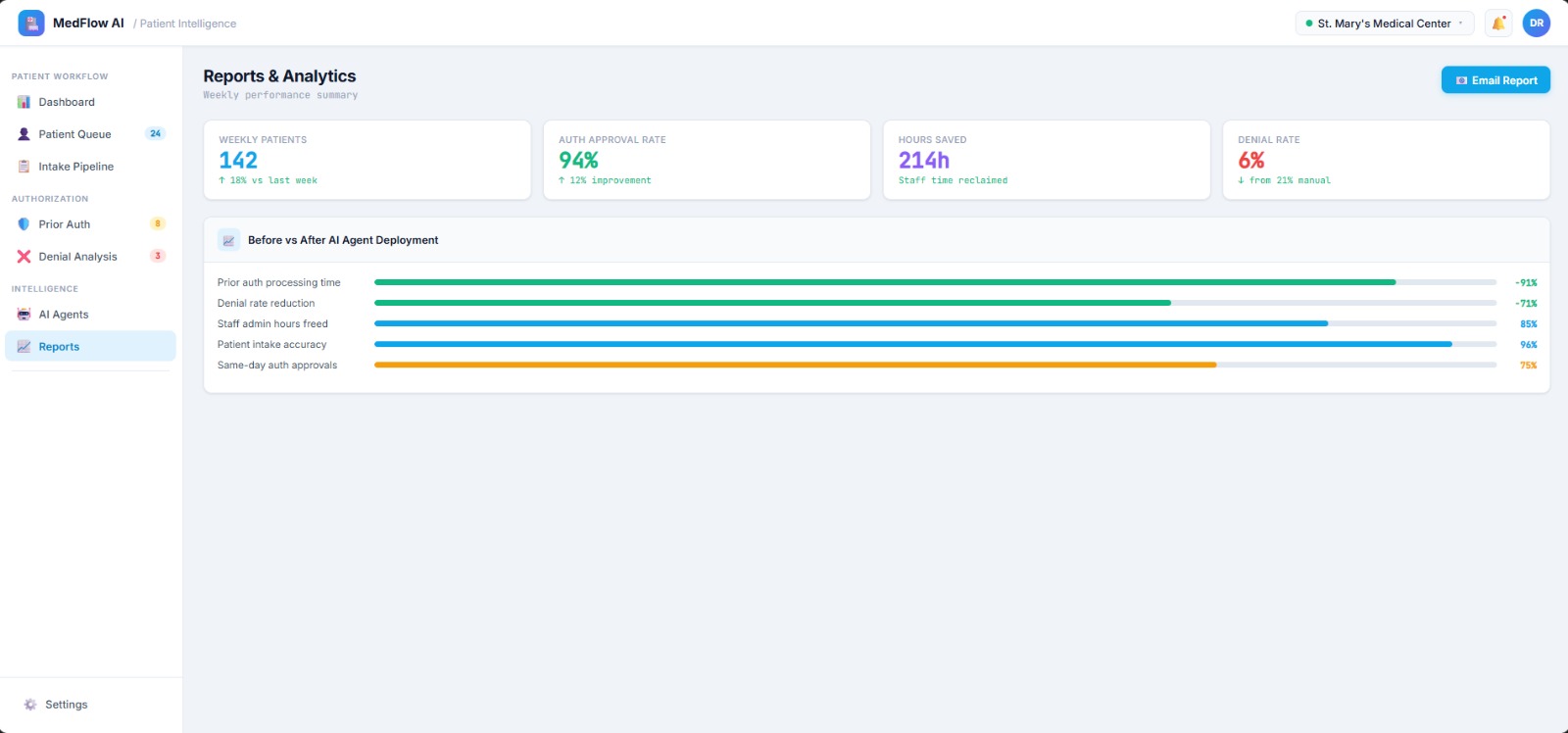Open Settings at the sidebar bottom
Viewport: 1568px width, 733px height.
coord(90,705)
